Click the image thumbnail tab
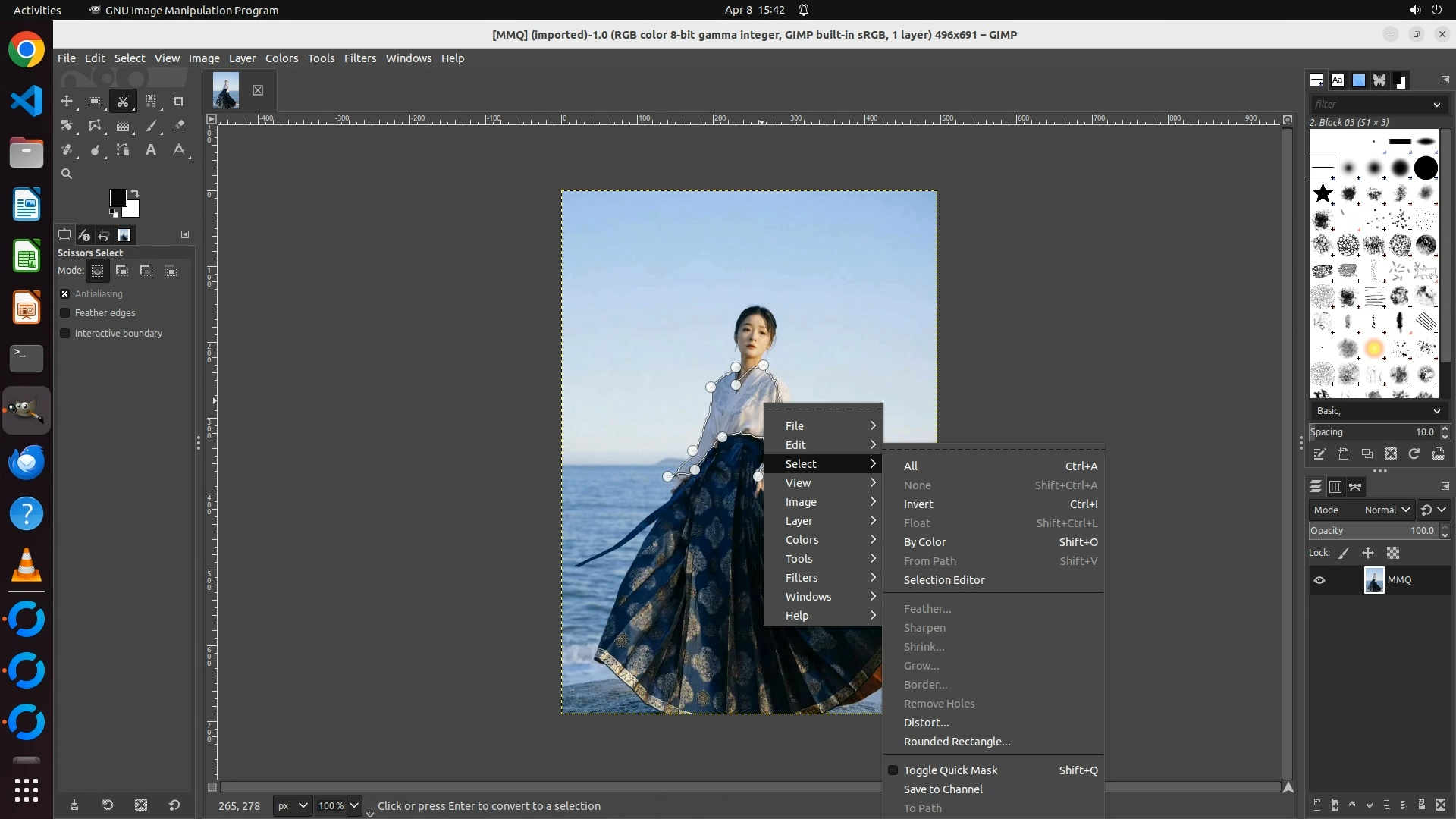The width and height of the screenshot is (1456, 819). pyautogui.click(x=226, y=90)
